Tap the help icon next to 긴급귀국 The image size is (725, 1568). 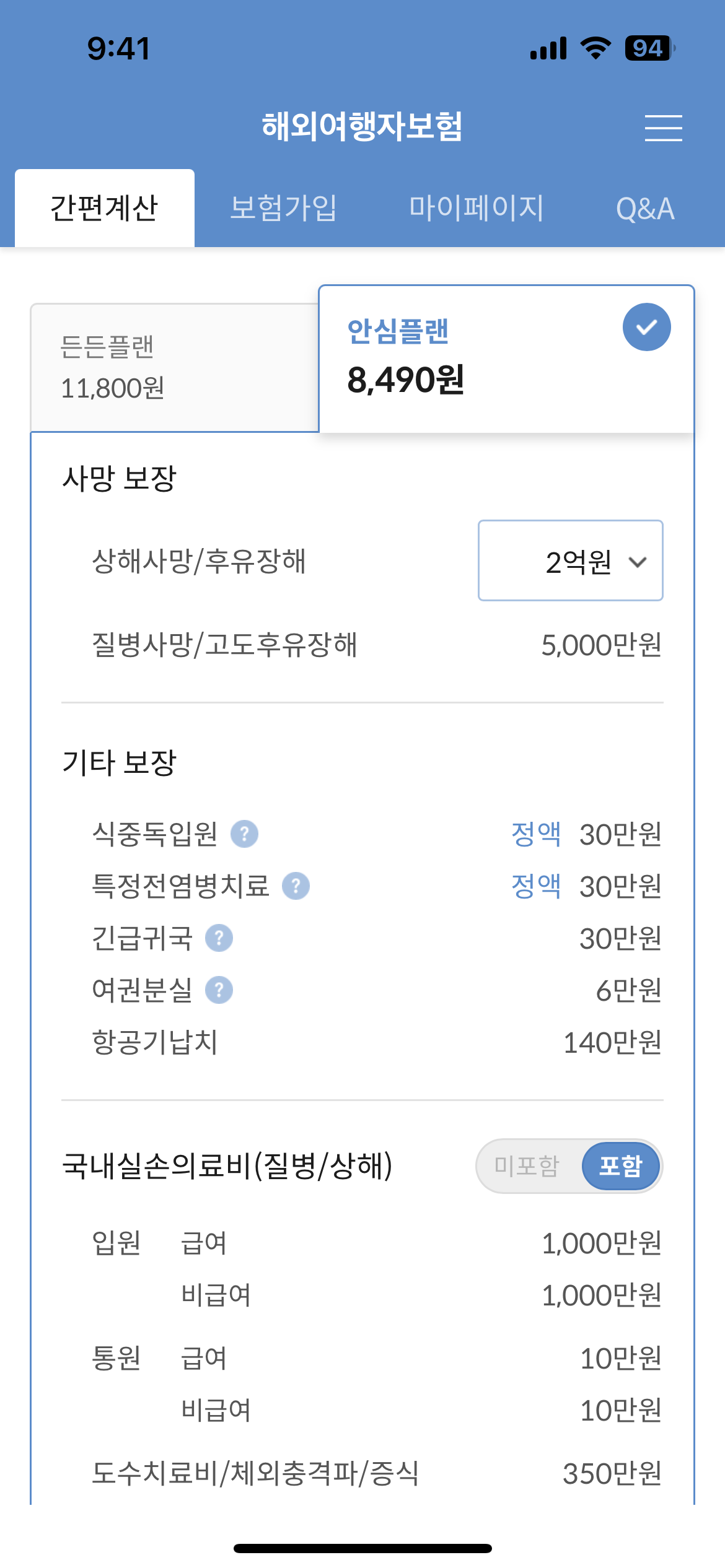click(219, 938)
